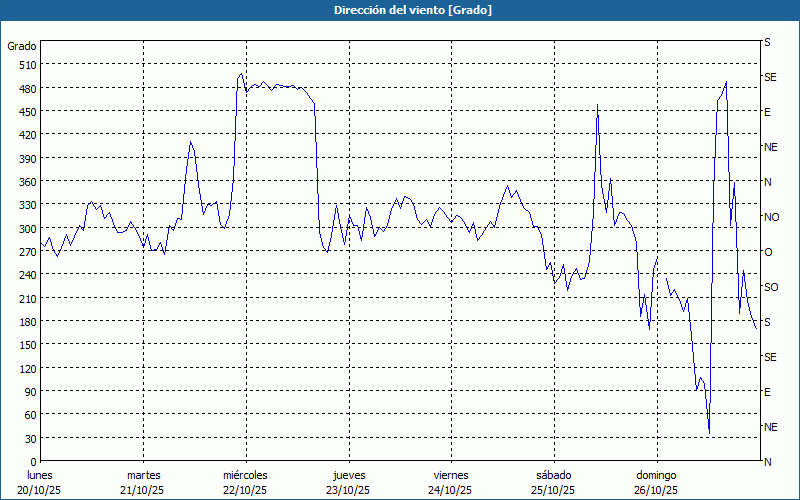Click the NO compass label on the right axis
Viewport: 800px width, 500px height.
[x=771, y=217]
